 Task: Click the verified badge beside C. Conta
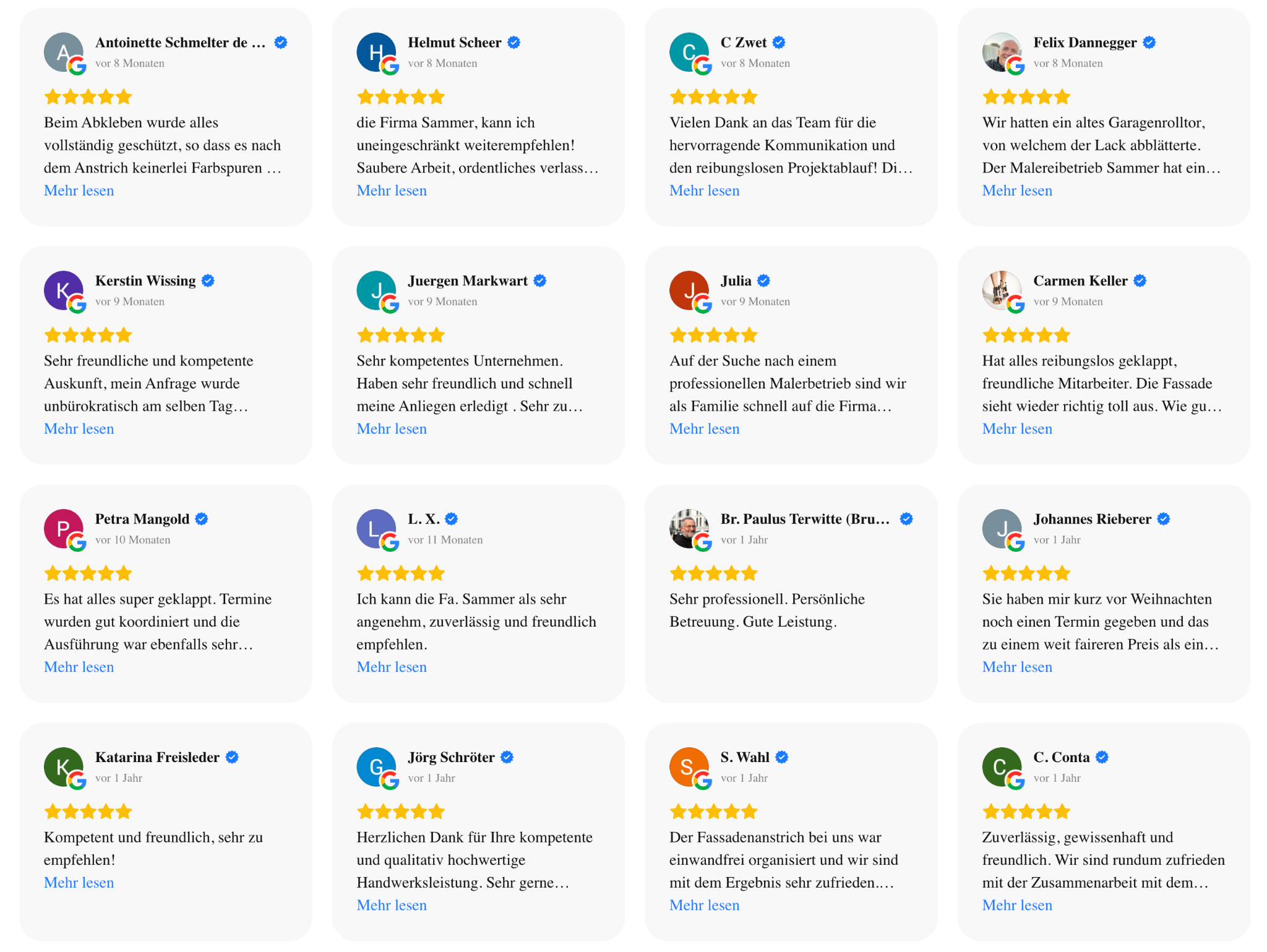[x=1102, y=757]
